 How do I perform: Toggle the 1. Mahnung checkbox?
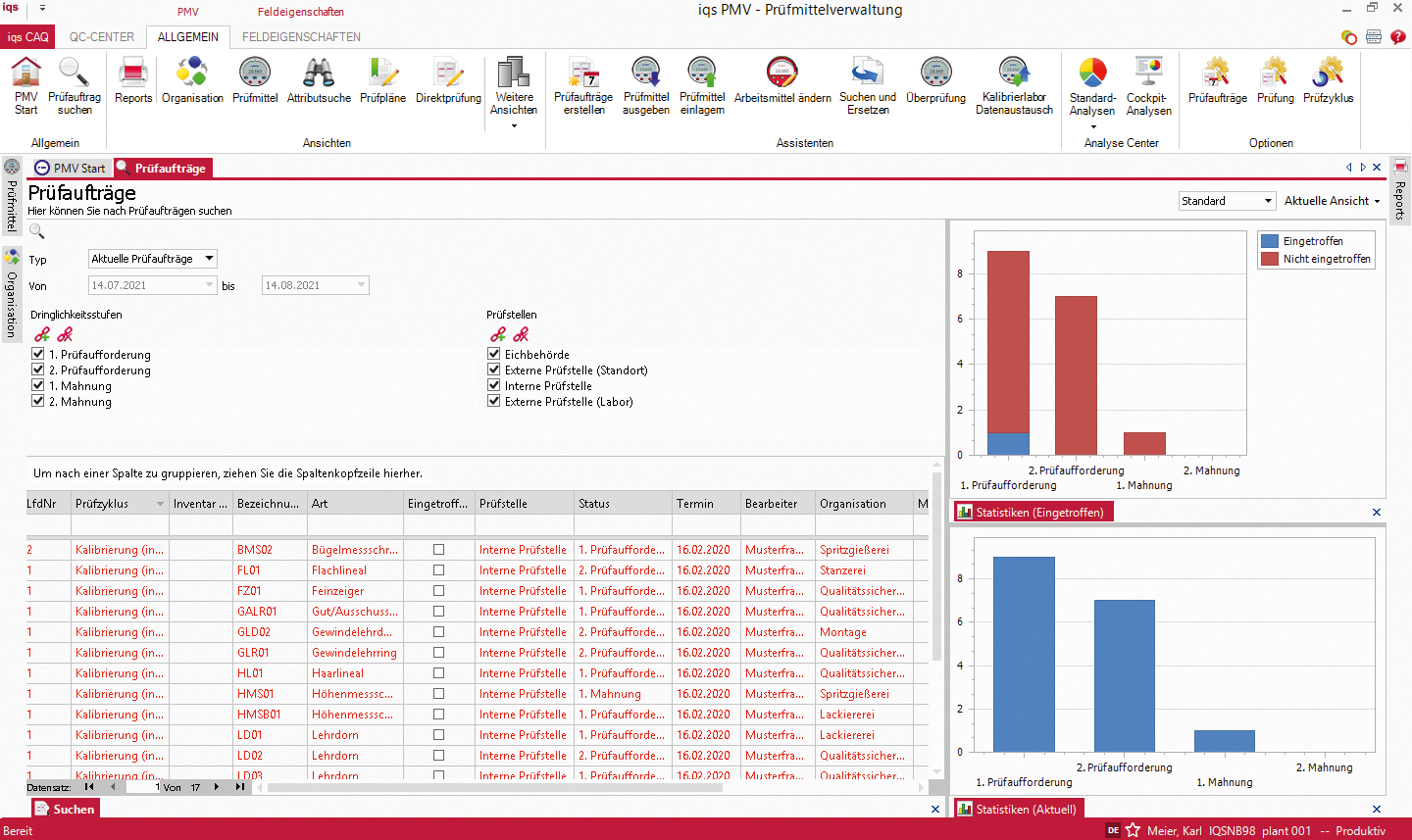tap(38, 386)
